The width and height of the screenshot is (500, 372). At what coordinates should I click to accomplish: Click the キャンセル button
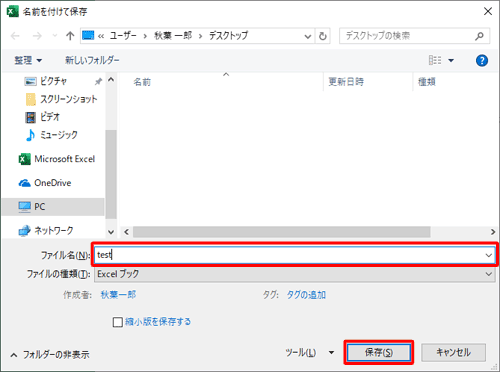(x=453, y=353)
